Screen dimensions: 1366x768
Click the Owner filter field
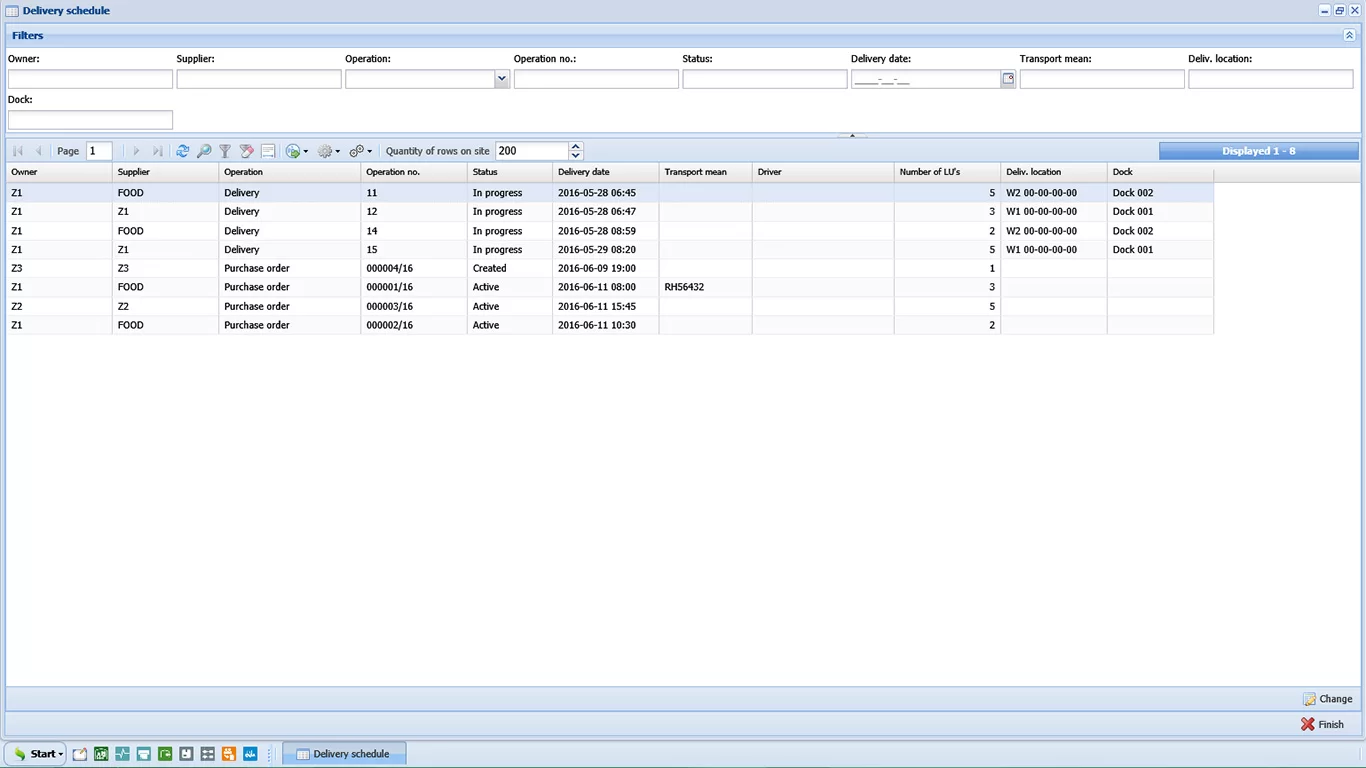(x=90, y=79)
